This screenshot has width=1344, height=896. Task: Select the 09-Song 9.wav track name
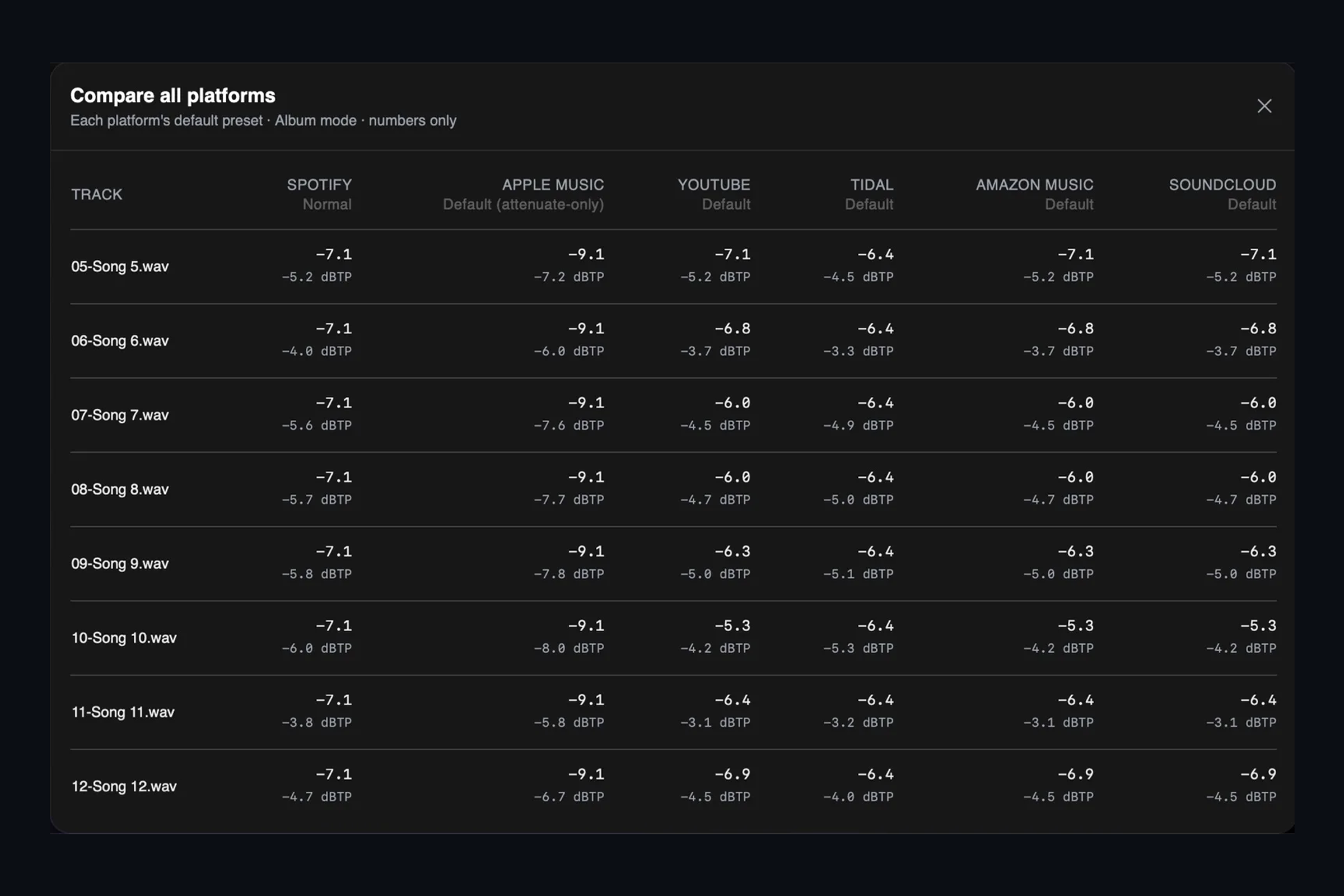120,564
